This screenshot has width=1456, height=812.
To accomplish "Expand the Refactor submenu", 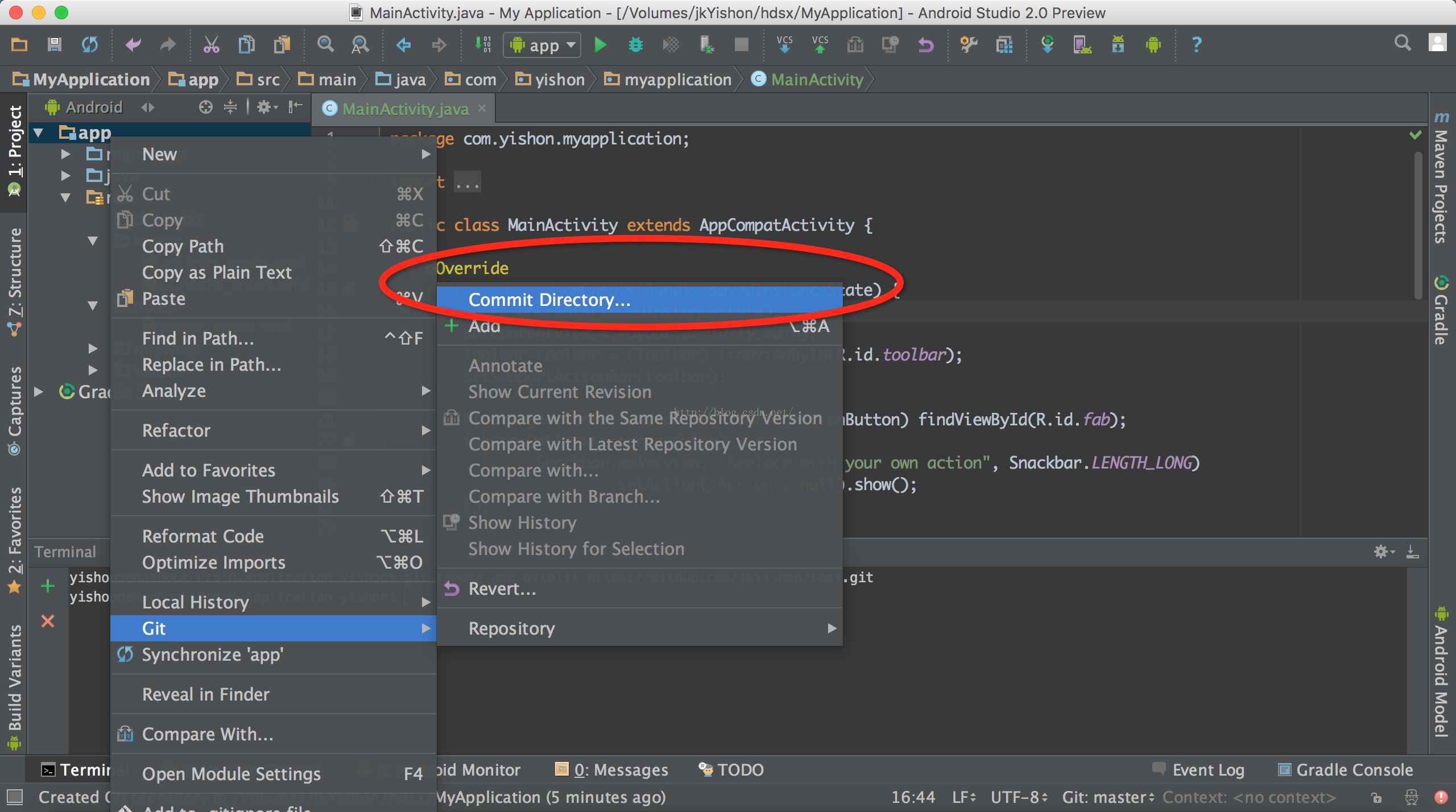I will 273,430.
